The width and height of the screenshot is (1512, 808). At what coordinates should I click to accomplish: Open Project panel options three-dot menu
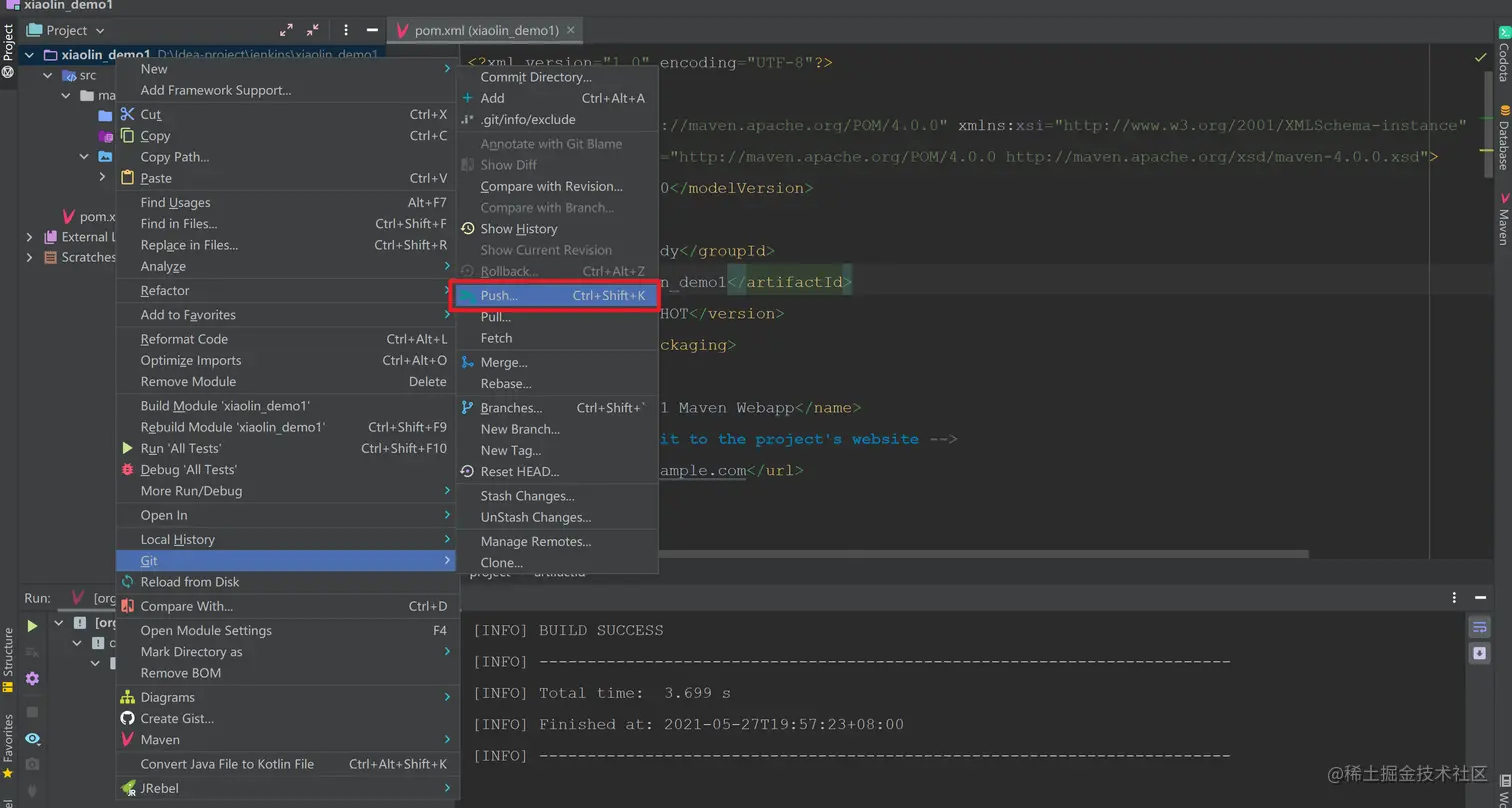[x=346, y=30]
